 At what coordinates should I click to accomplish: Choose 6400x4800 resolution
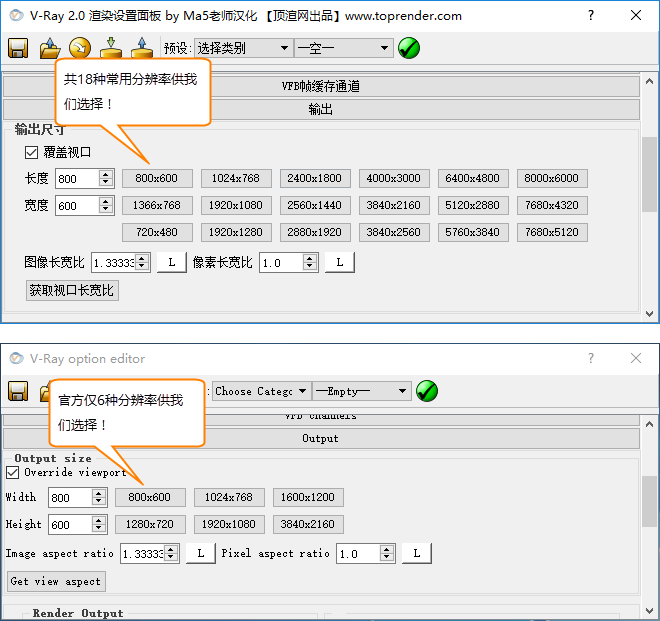(473, 178)
